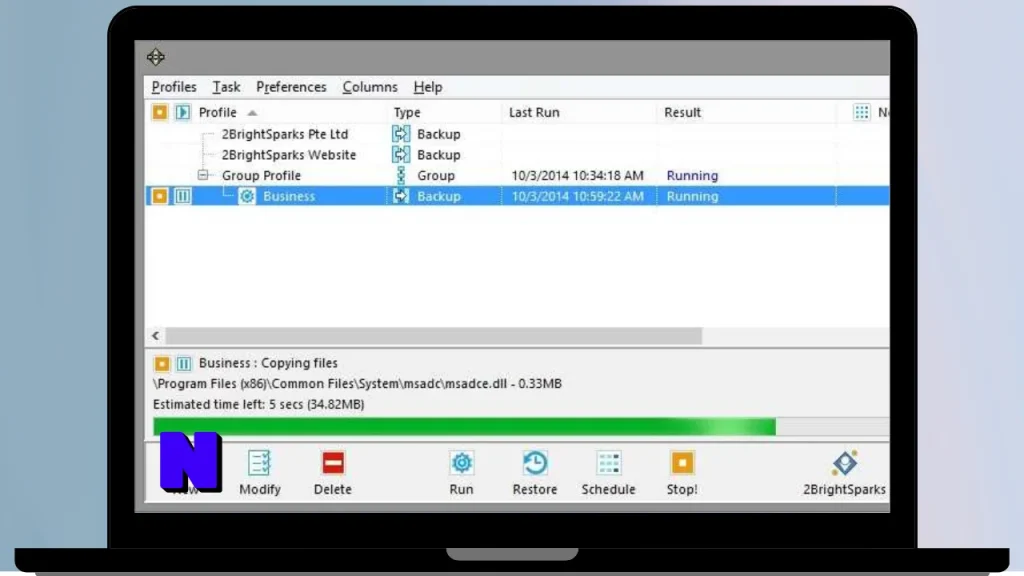
Task: Click Business last run 10/3/2014 10:59:22 AM
Action: pyautogui.click(x=577, y=196)
